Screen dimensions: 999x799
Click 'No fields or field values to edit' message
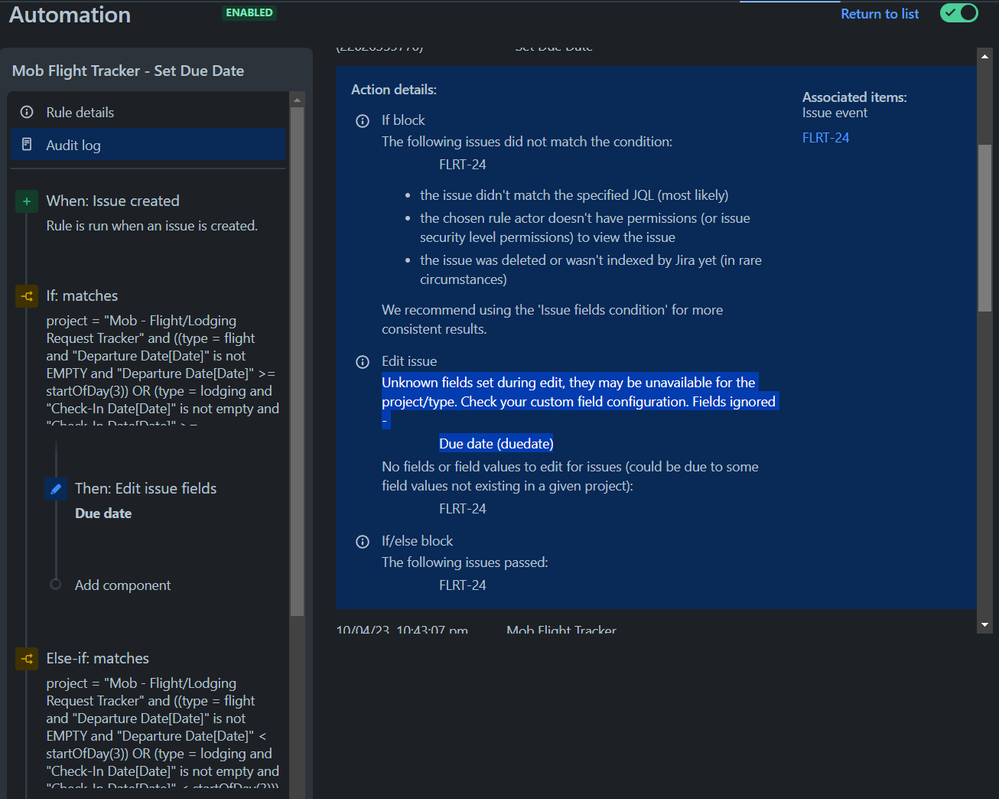click(570, 476)
